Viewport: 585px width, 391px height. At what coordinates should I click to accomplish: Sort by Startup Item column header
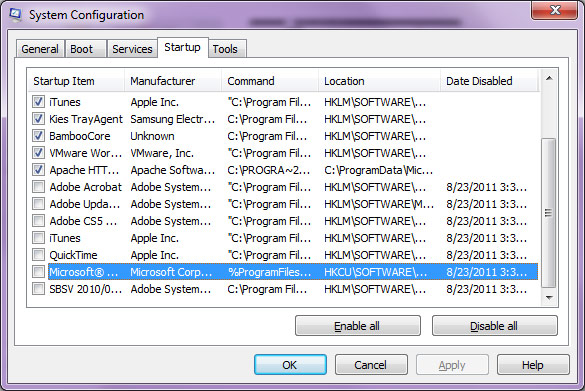pos(76,81)
